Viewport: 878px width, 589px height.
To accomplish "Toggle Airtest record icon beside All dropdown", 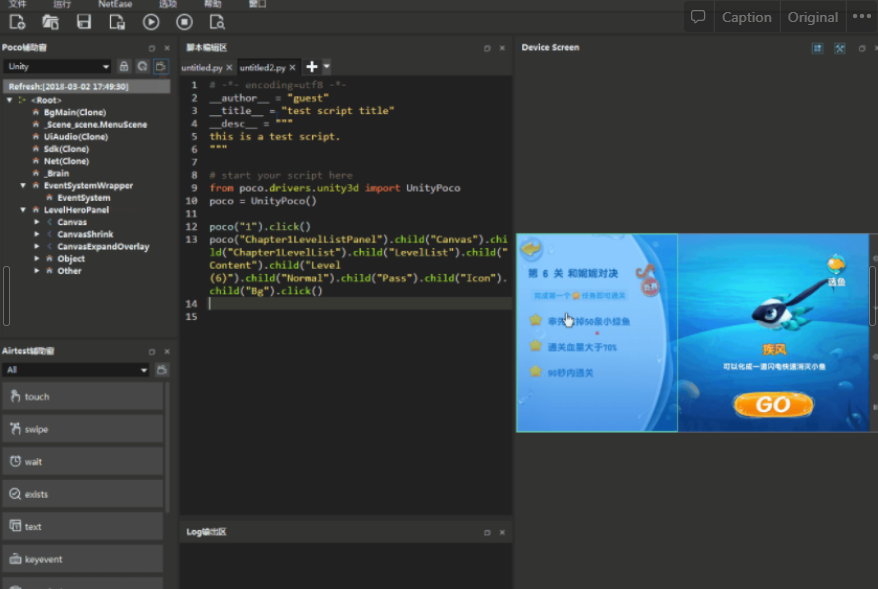I will point(162,370).
